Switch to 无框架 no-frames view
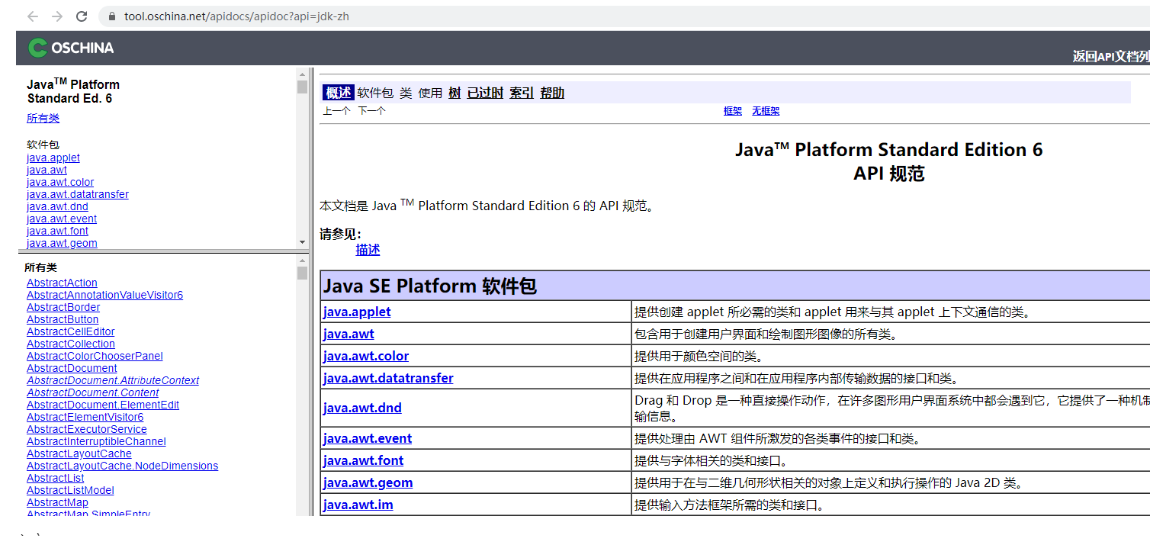 766,111
